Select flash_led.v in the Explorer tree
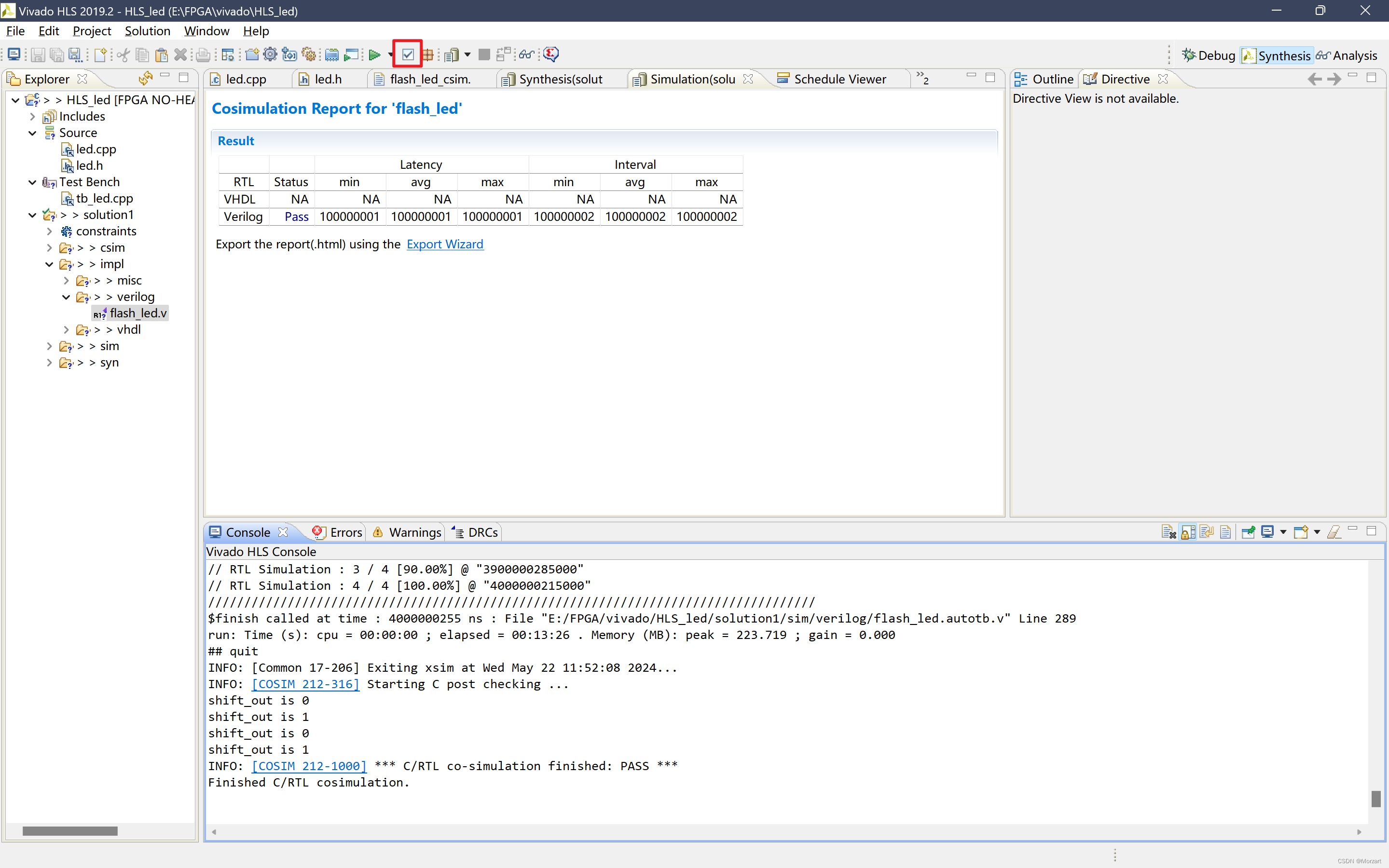The image size is (1389, 868). 130,313
